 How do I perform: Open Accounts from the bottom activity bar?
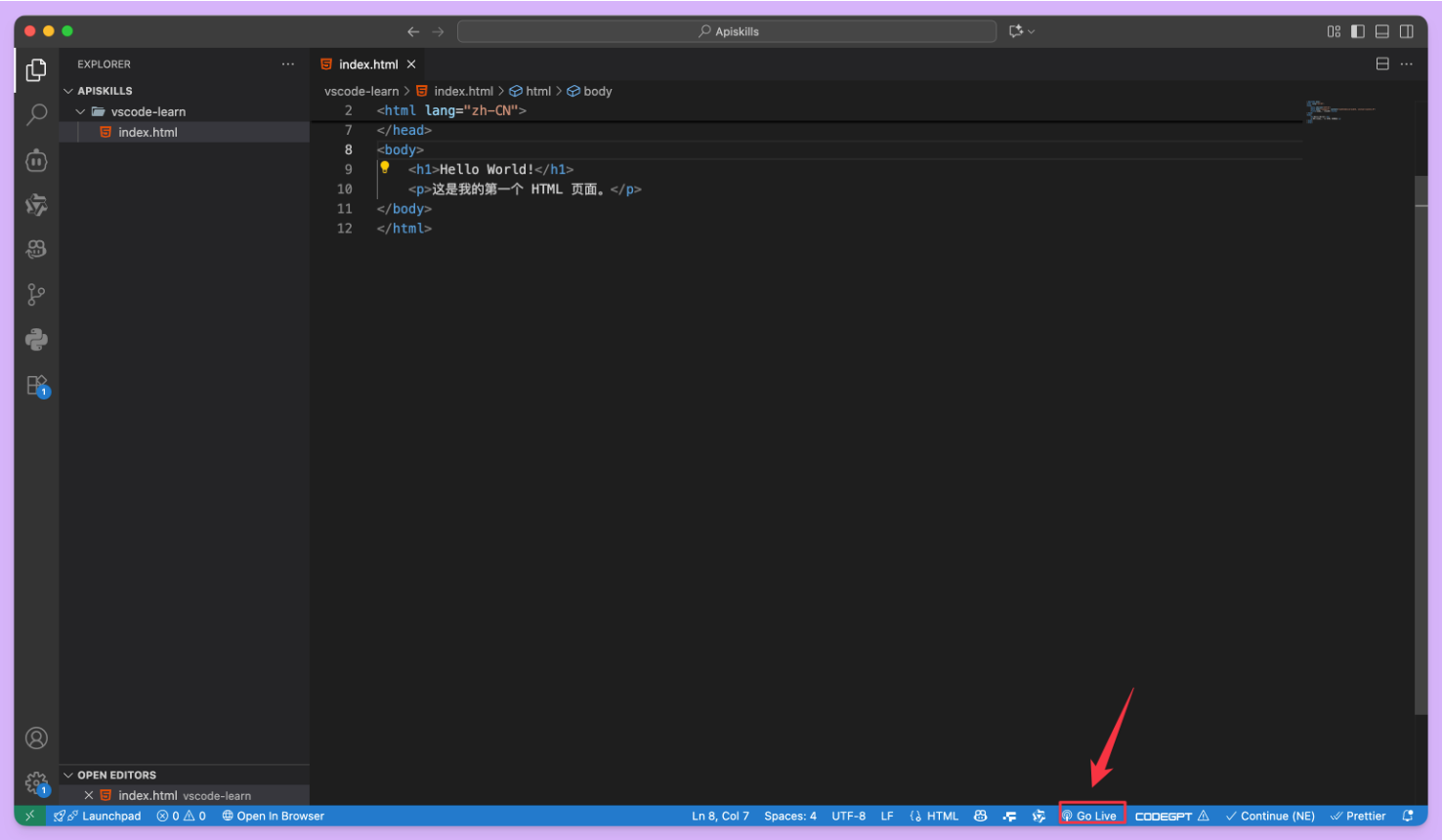pos(36,738)
